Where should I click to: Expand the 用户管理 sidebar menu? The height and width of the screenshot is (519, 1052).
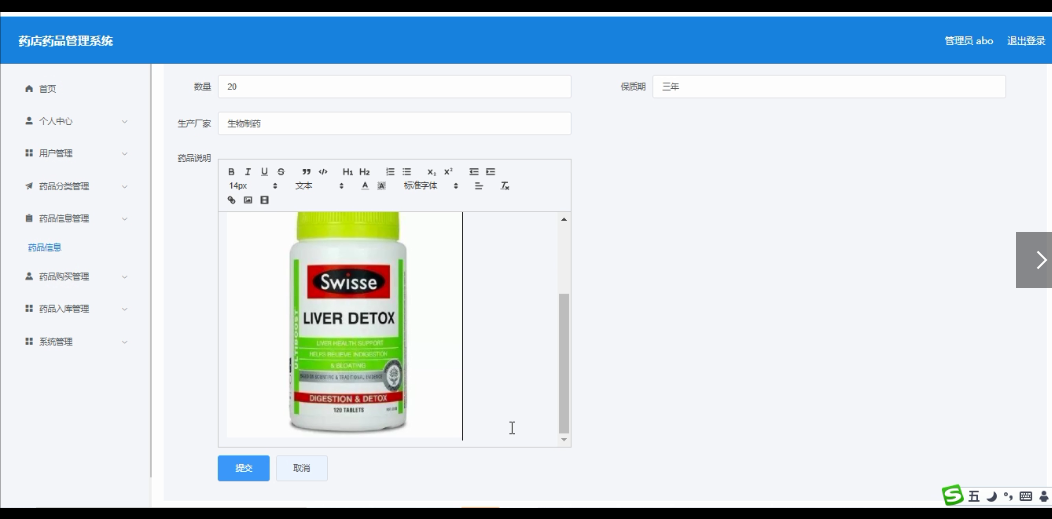click(x=76, y=154)
